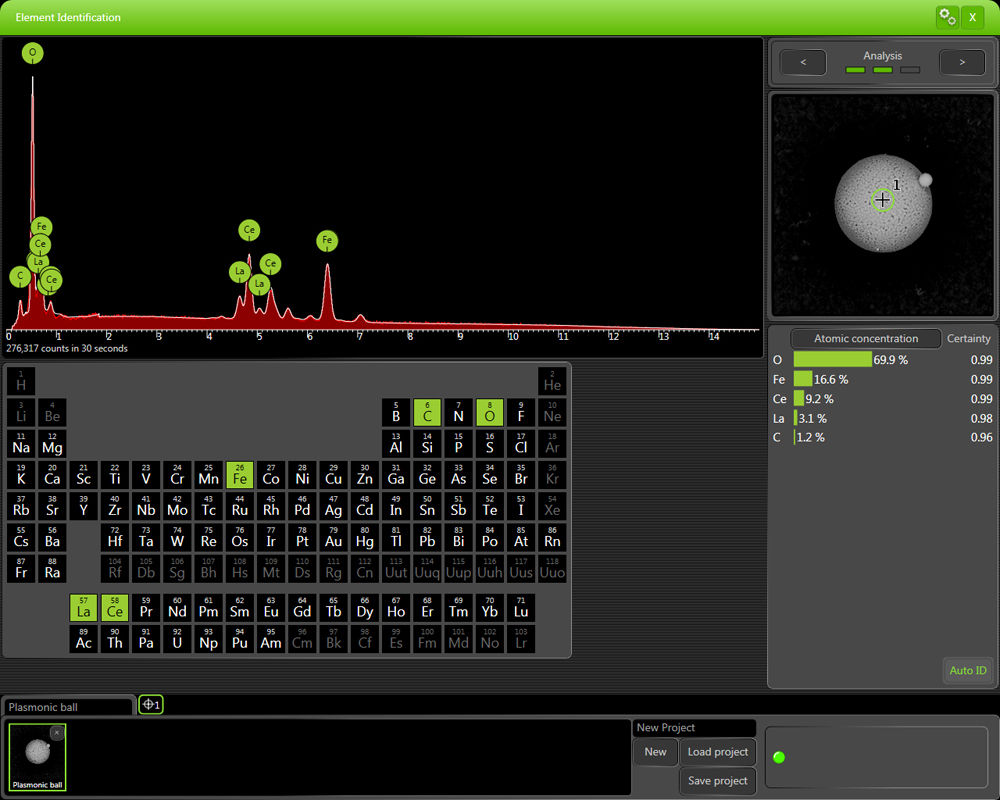Select Zinc (Zn) element tile
The height and width of the screenshot is (800, 1000).
point(365,475)
